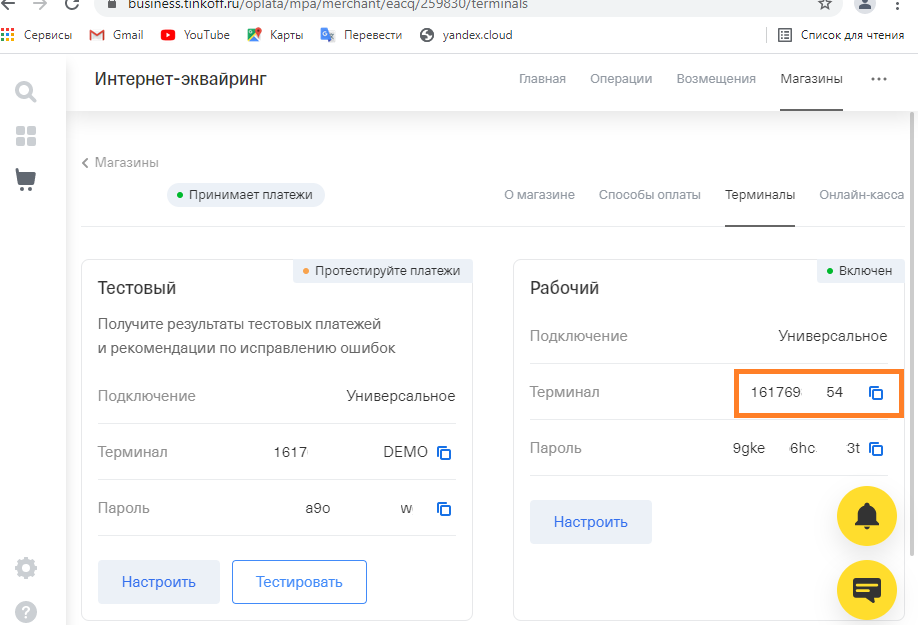This screenshot has width=918, height=625.
Task: Open Перевести bookmark
Action: (361, 35)
